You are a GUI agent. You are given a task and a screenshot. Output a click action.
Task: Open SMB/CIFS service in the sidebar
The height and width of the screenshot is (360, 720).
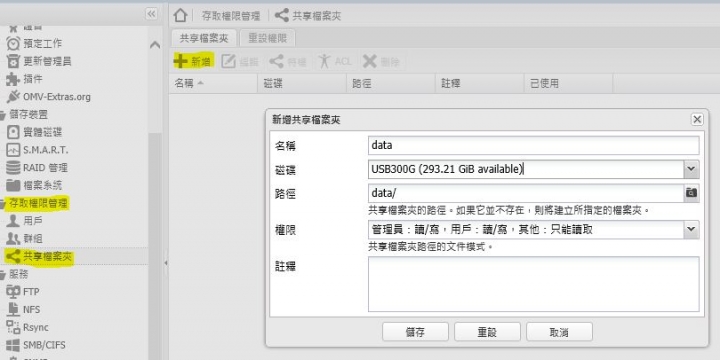(36, 345)
